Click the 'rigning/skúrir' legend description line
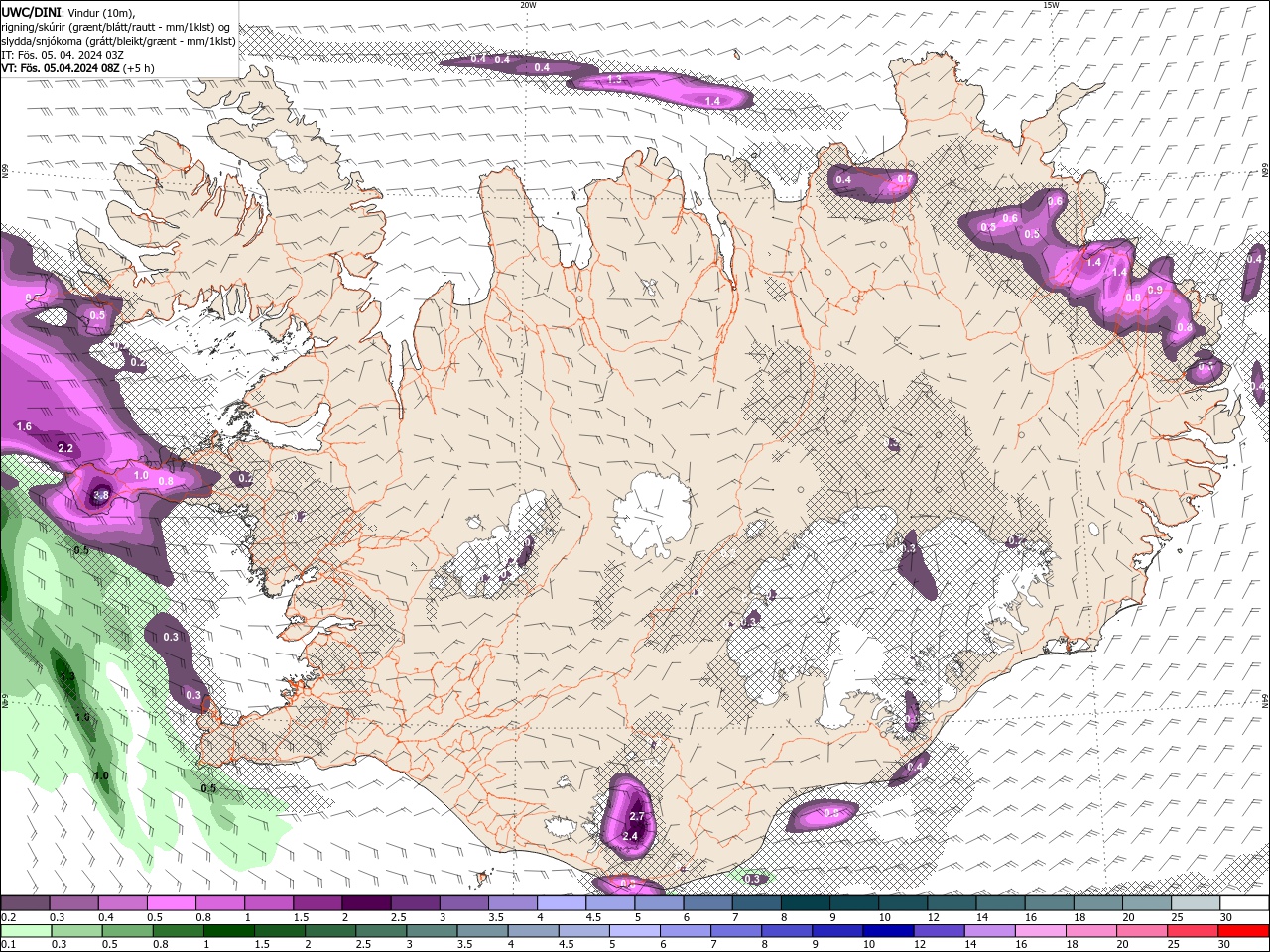Viewport: 1270px width, 952px height. pyautogui.click(x=116, y=26)
